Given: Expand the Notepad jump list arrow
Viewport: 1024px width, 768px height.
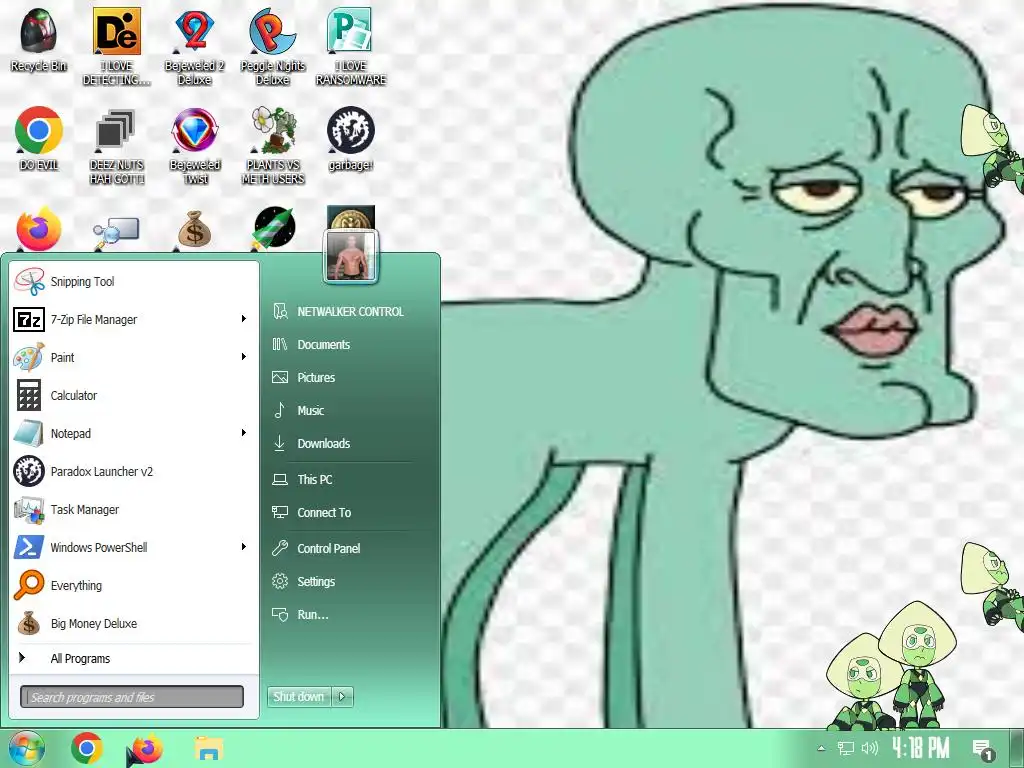Looking at the screenshot, I should pyautogui.click(x=244, y=432).
